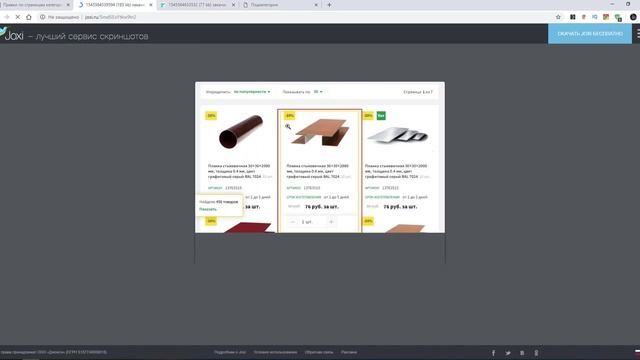Screen dimensions: 640x360
Task: Expand the 'Показывать по' 30 dropdown
Action: pyautogui.click(x=318, y=92)
